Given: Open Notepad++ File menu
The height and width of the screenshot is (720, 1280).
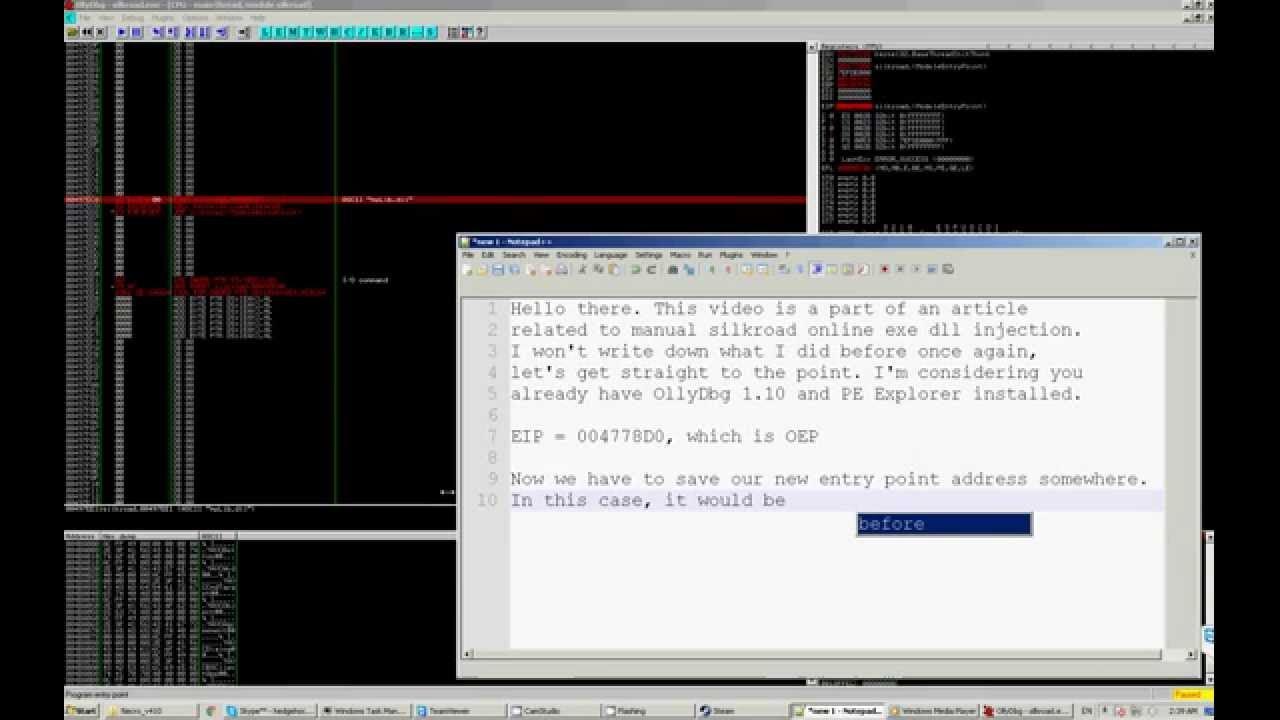Looking at the screenshot, I should click(x=468, y=255).
